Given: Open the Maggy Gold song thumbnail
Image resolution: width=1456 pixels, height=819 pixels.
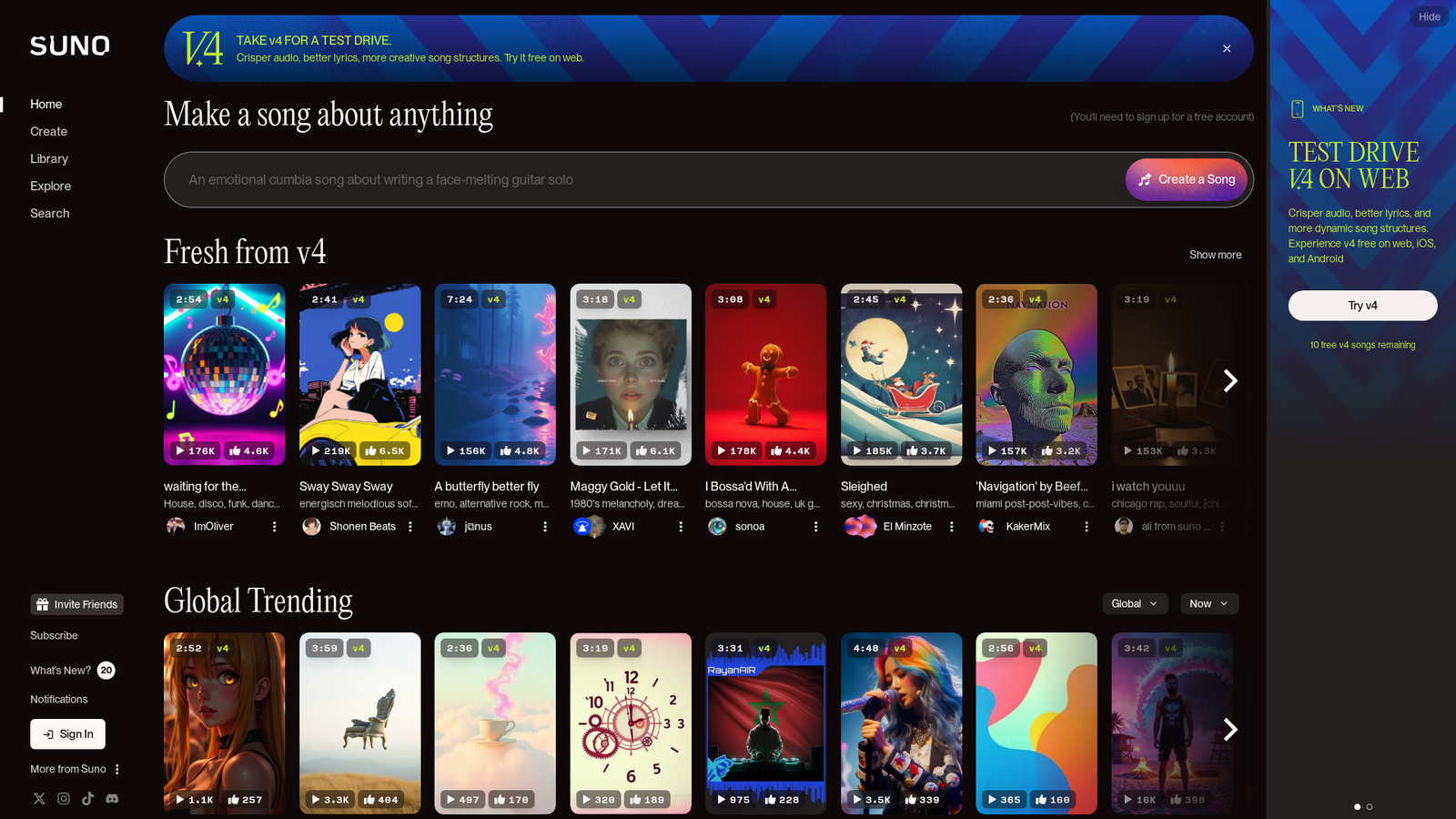Looking at the screenshot, I should (631, 375).
